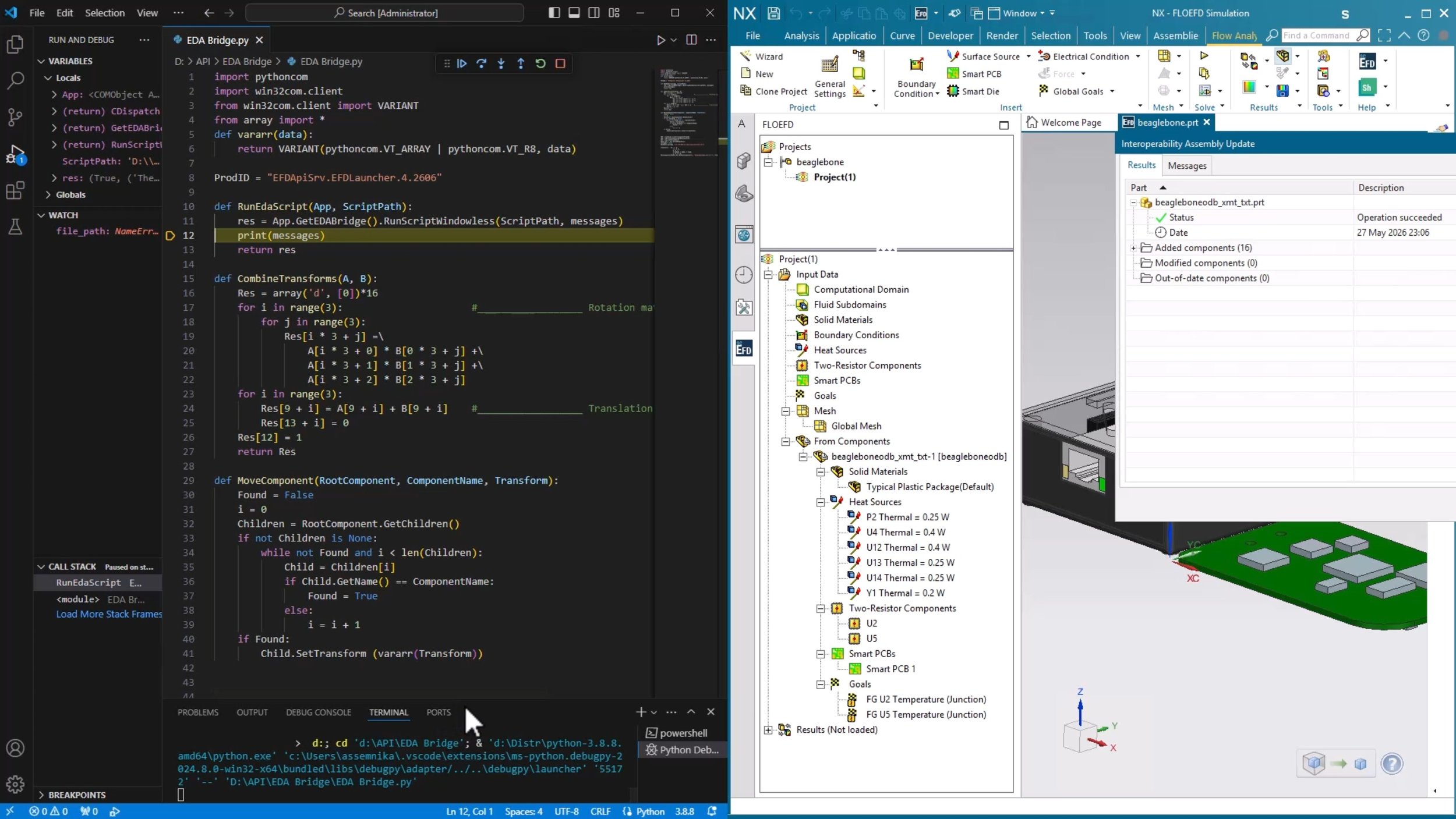Open the Extensions view in VS Code
The width and height of the screenshot is (1456, 819).
(15, 190)
